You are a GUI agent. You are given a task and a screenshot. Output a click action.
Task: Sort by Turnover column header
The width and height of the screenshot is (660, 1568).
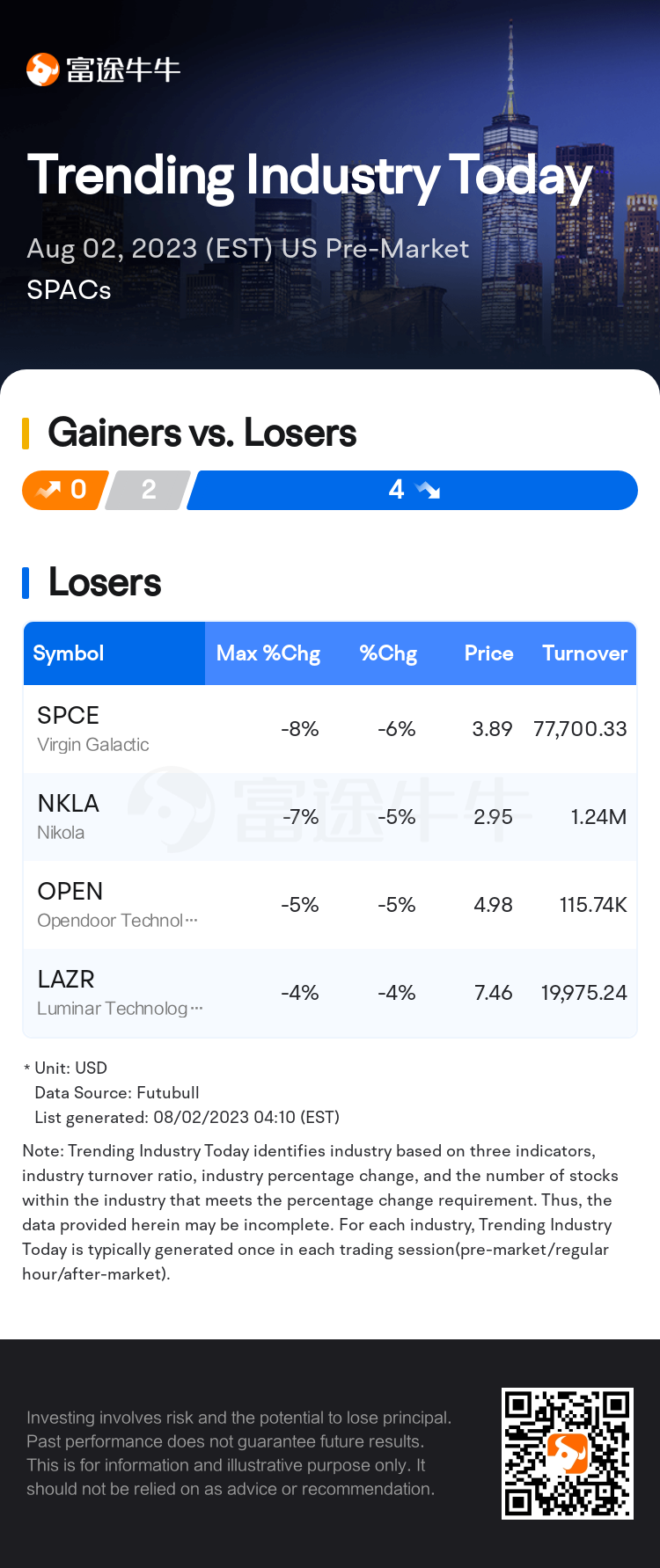(x=584, y=653)
